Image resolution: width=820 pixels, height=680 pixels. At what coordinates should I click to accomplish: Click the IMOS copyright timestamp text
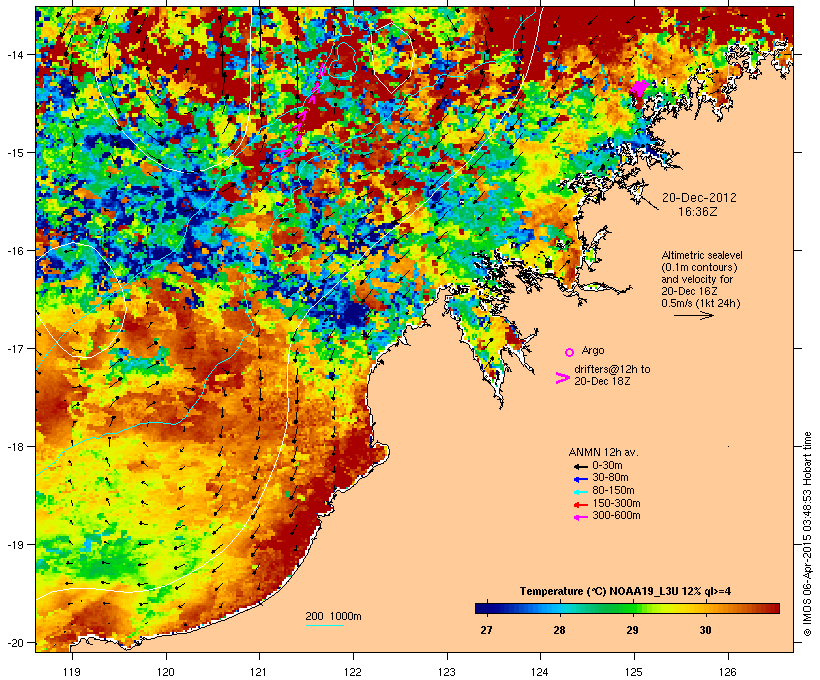[x=807, y=534]
